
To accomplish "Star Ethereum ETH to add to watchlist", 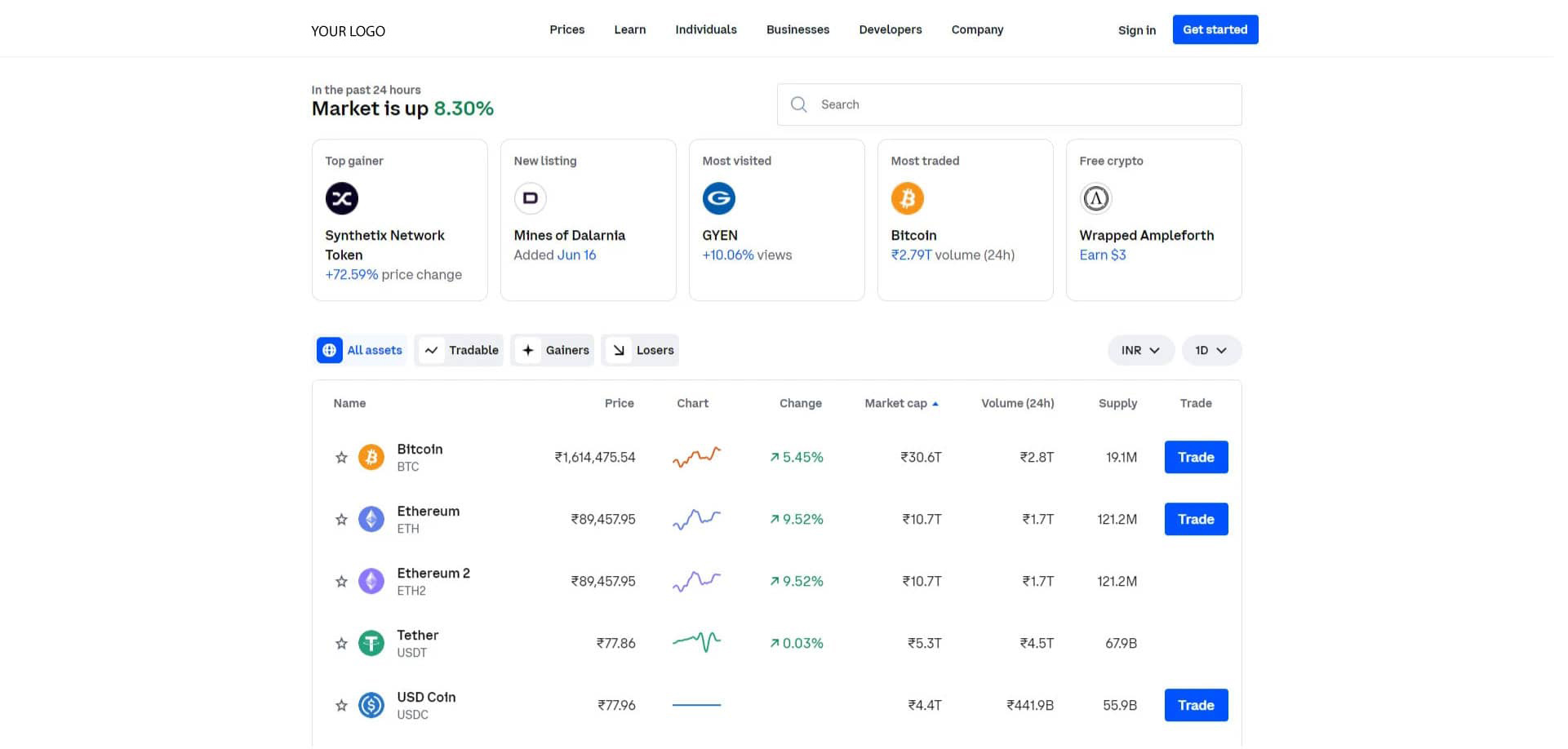I will click(341, 520).
